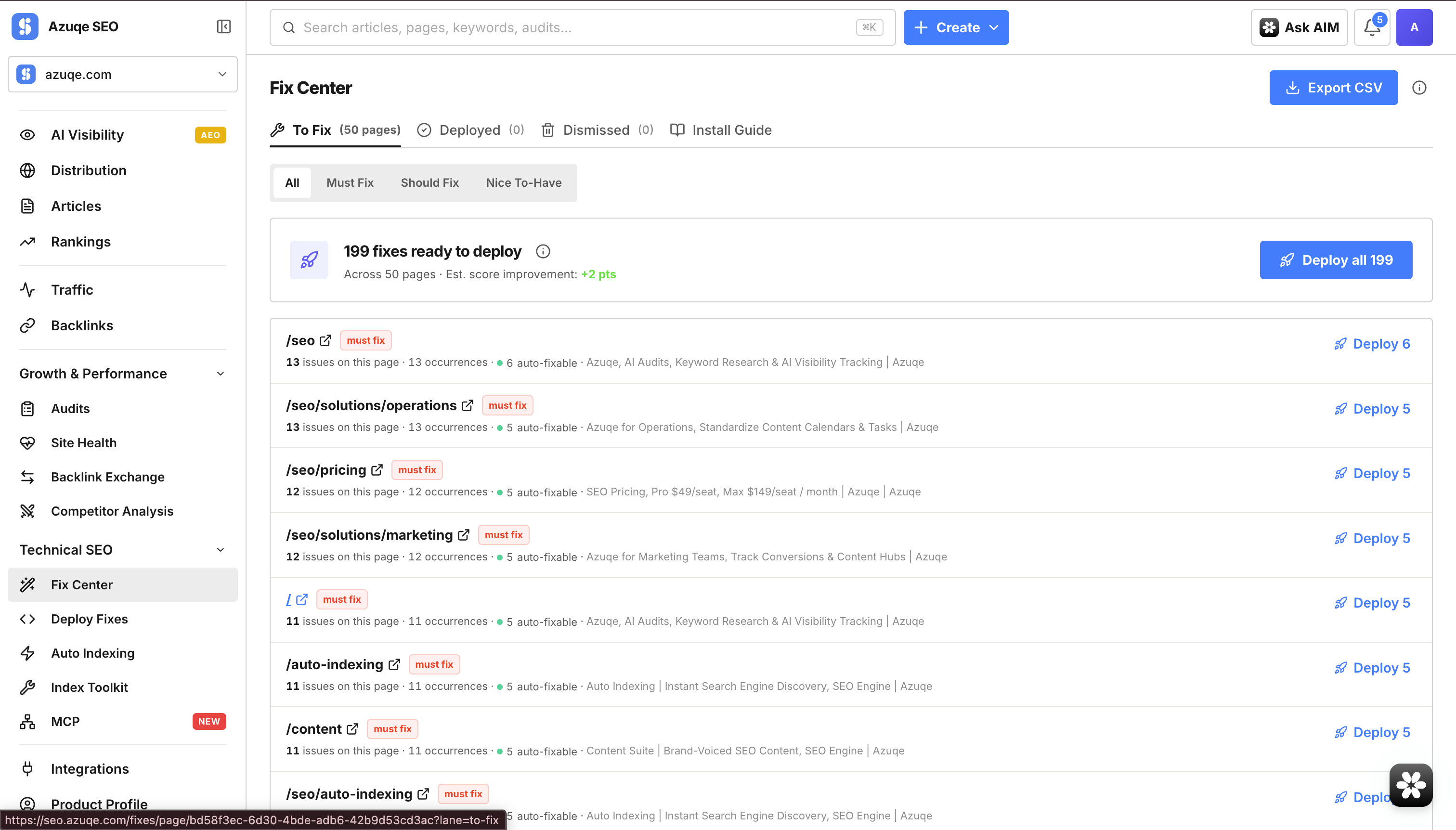
Task: Focus the search articles input field
Action: click(582, 27)
